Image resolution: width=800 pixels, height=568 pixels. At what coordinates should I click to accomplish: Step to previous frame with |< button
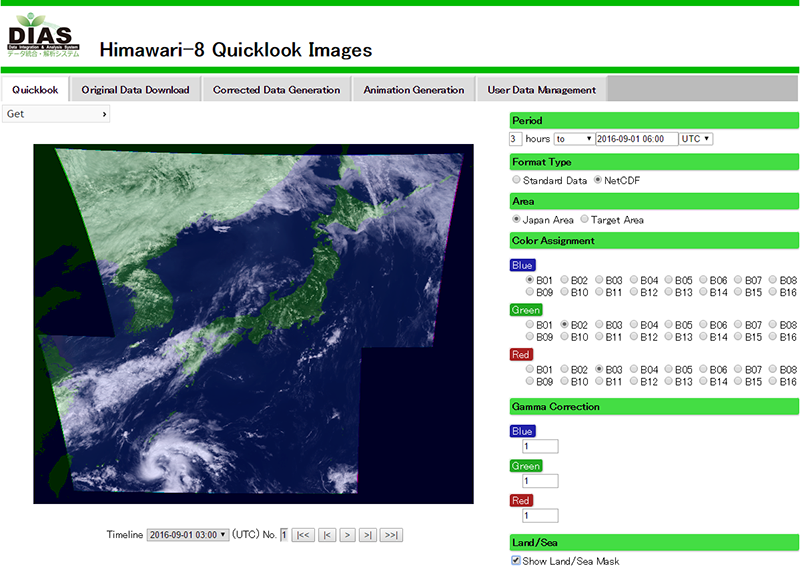coord(326,535)
